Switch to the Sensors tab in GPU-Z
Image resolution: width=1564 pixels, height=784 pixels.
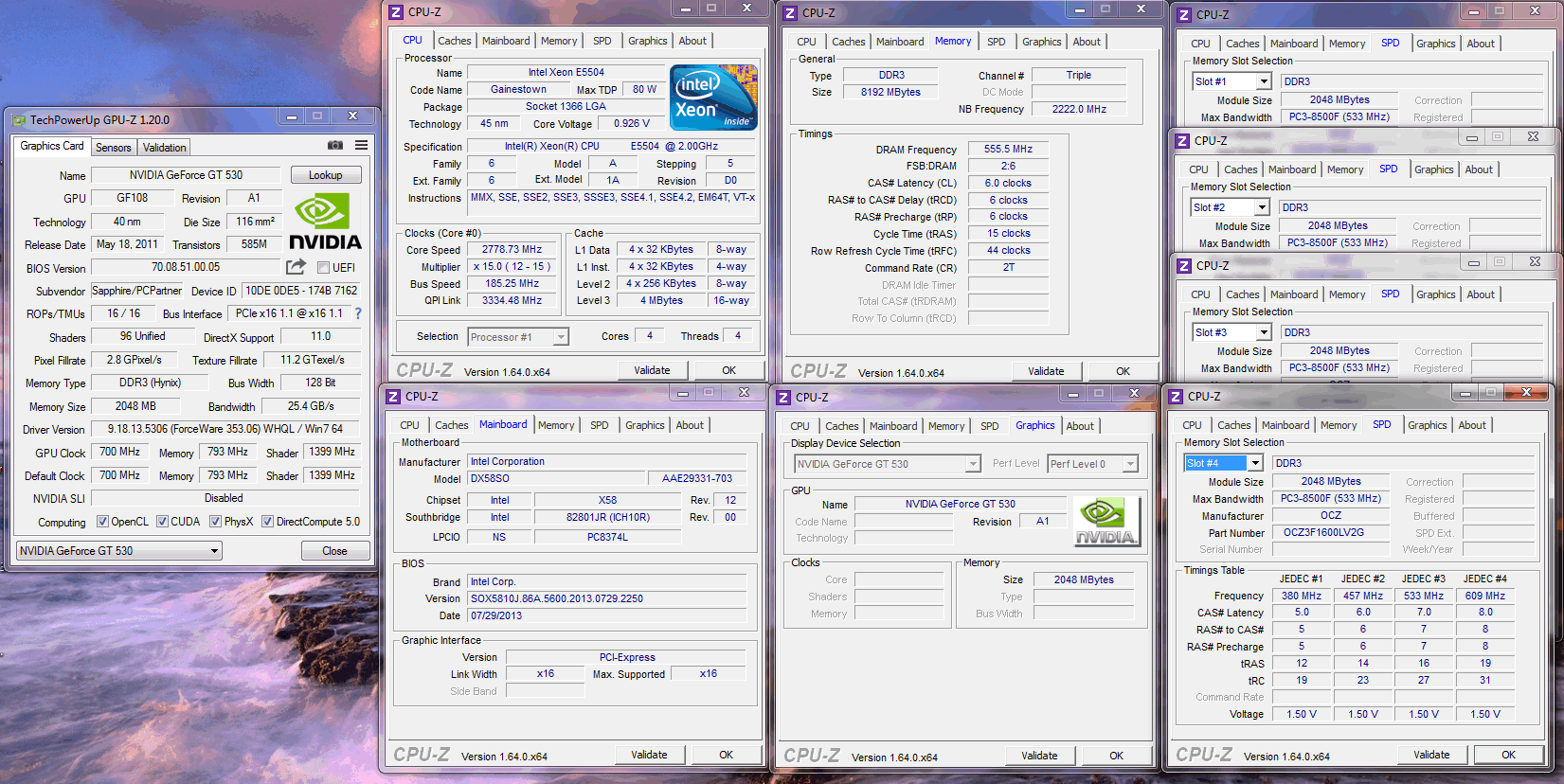[x=114, y=148]
